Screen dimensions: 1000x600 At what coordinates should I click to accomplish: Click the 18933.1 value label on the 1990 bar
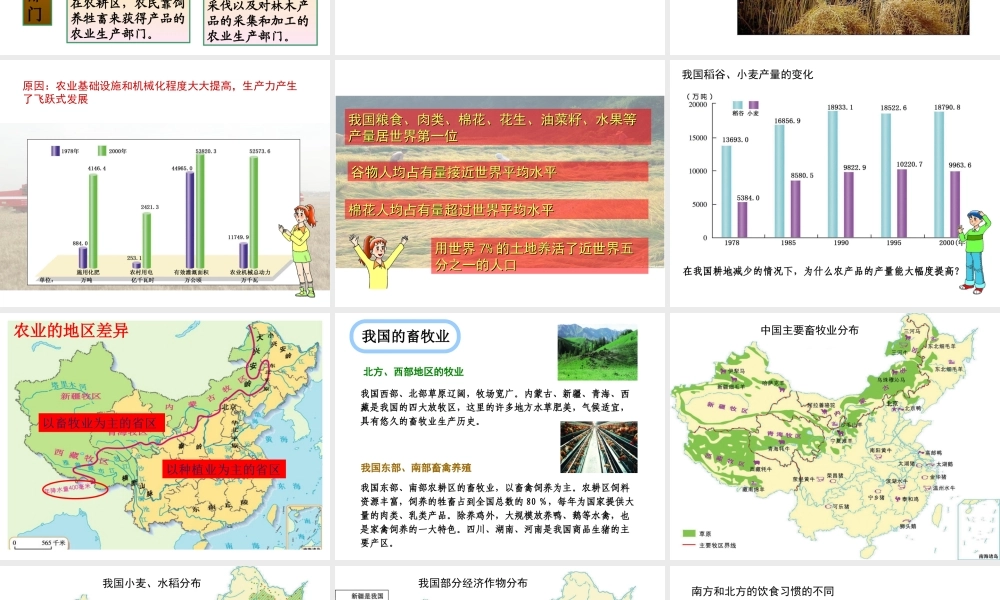pyautogui.click(x=840, y=107)
